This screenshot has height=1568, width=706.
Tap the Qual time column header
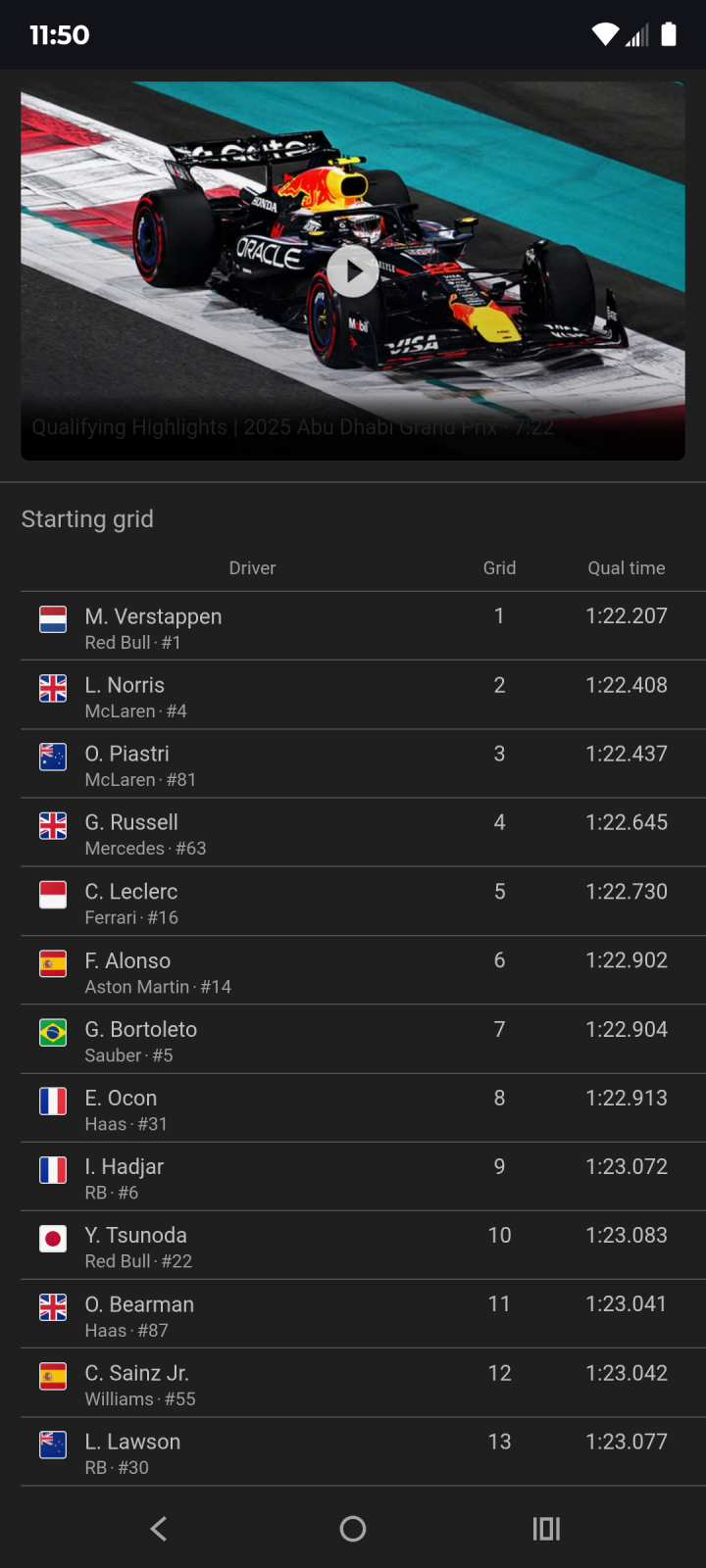point(626,568)
